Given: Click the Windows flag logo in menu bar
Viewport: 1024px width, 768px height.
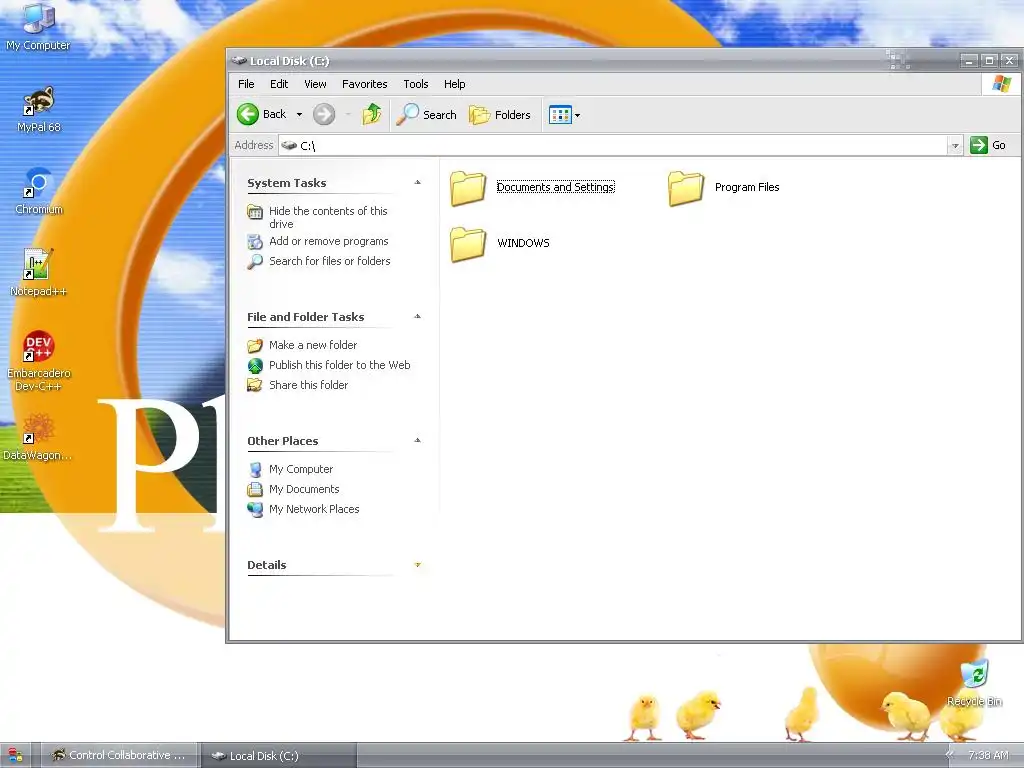Looking at the screenshot, I should point(1001,84).
